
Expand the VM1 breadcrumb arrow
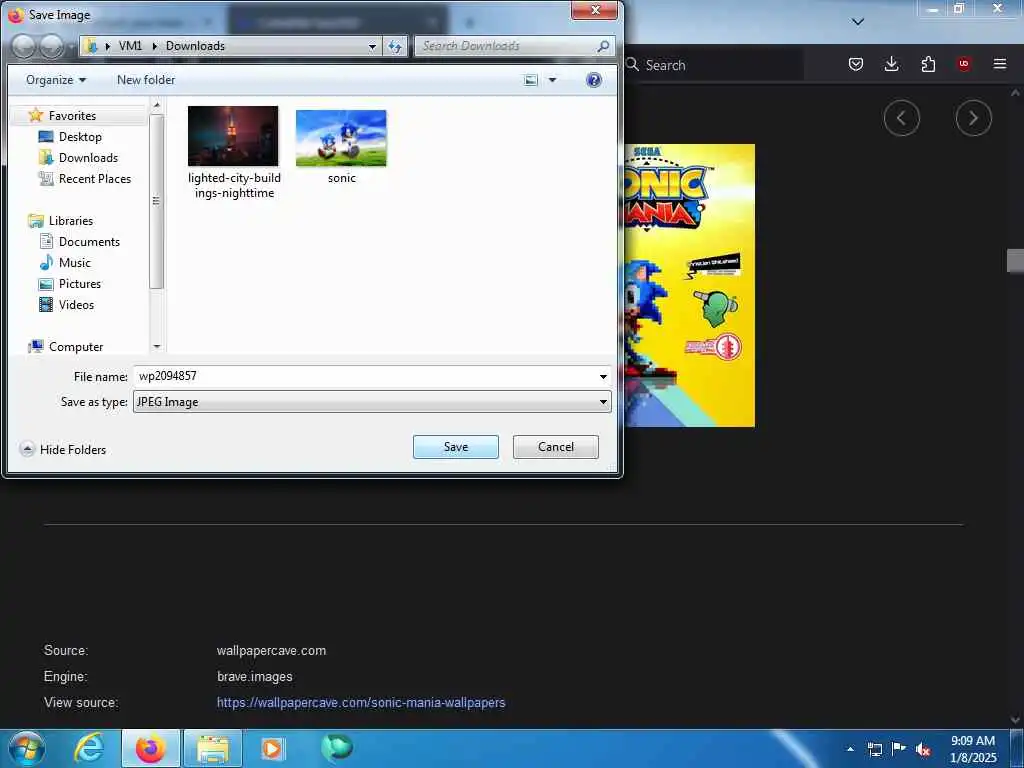coord(155,46)
